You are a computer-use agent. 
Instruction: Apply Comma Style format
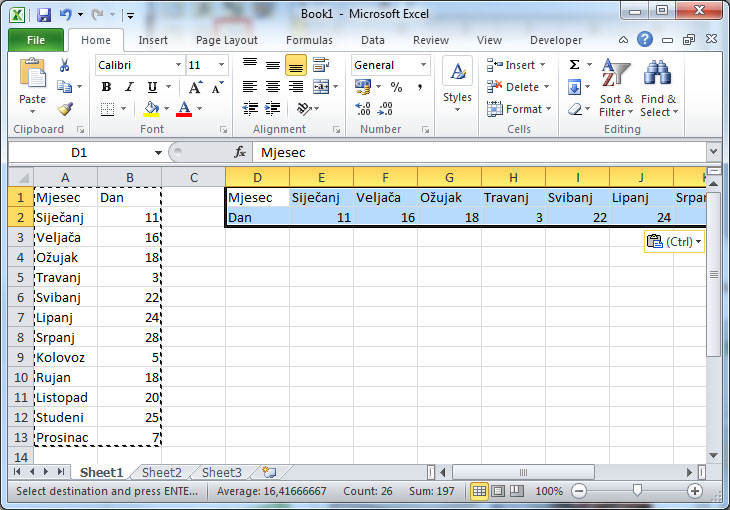click(420, 87)
